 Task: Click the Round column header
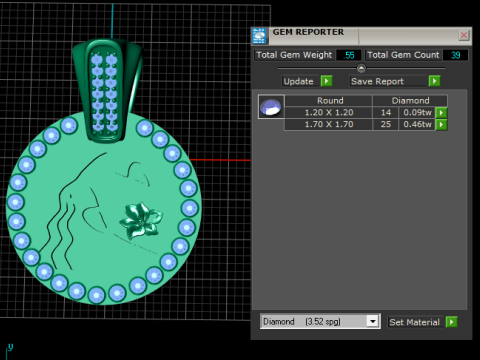click(x=329, y=101)
